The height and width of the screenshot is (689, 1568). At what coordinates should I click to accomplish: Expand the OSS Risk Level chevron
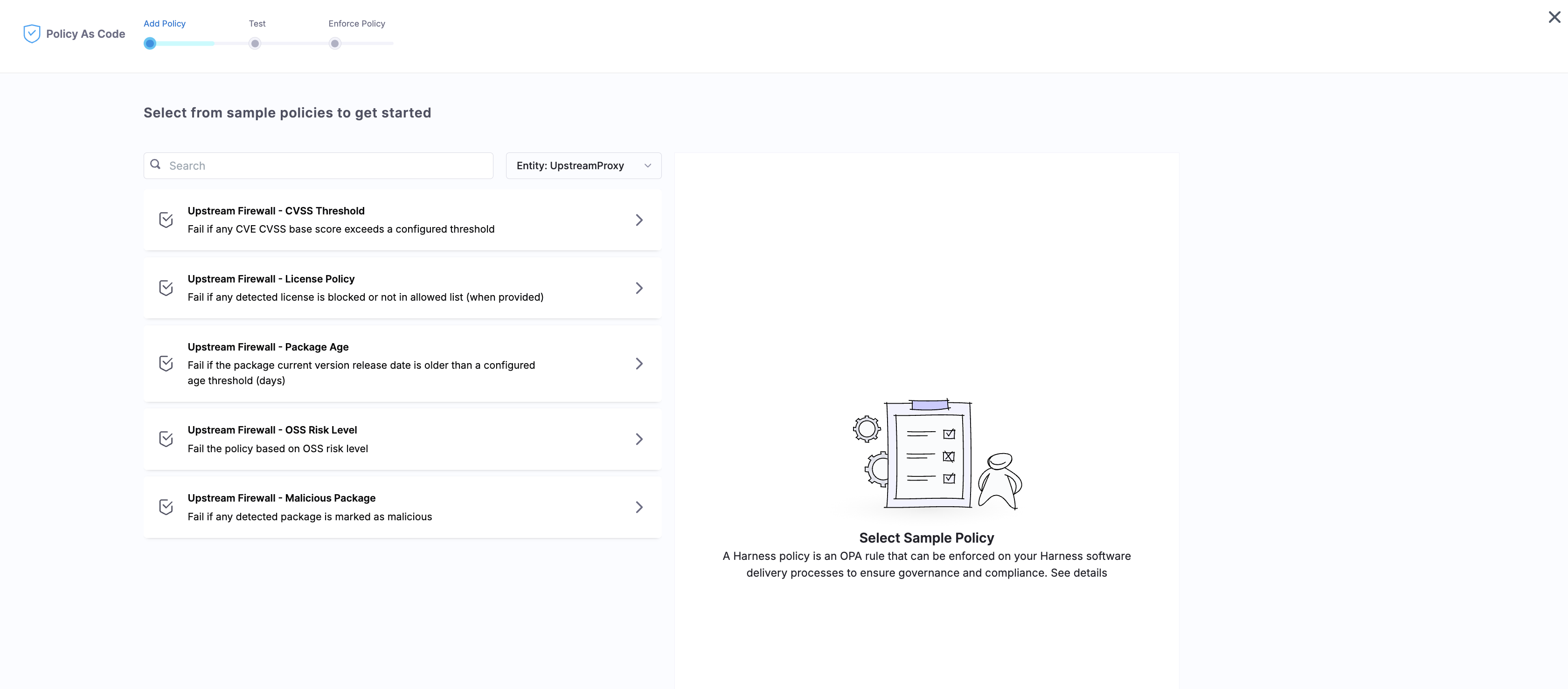pyautogui.click(x=639, y=439)
